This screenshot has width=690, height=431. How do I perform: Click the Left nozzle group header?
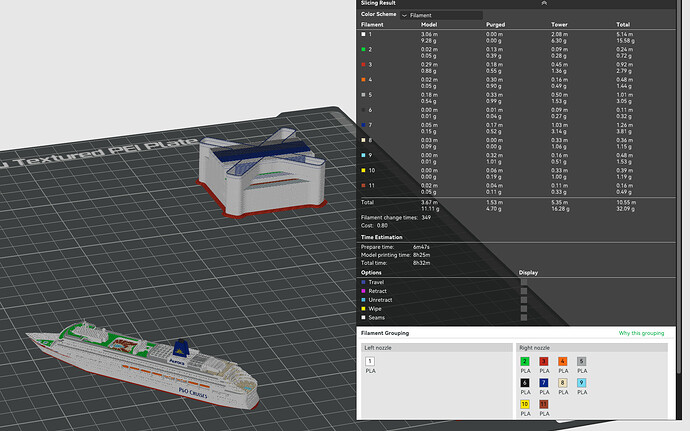tap(437, 348)
